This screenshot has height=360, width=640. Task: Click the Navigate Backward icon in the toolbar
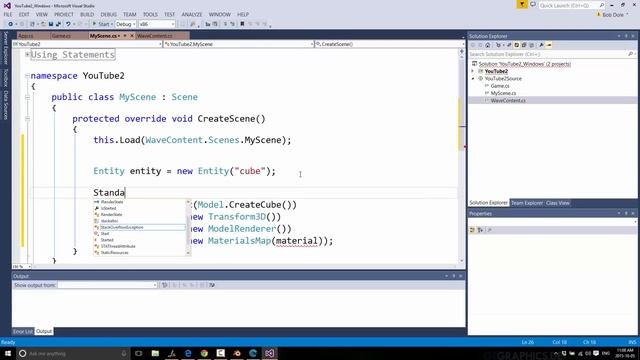click(11, 24)
